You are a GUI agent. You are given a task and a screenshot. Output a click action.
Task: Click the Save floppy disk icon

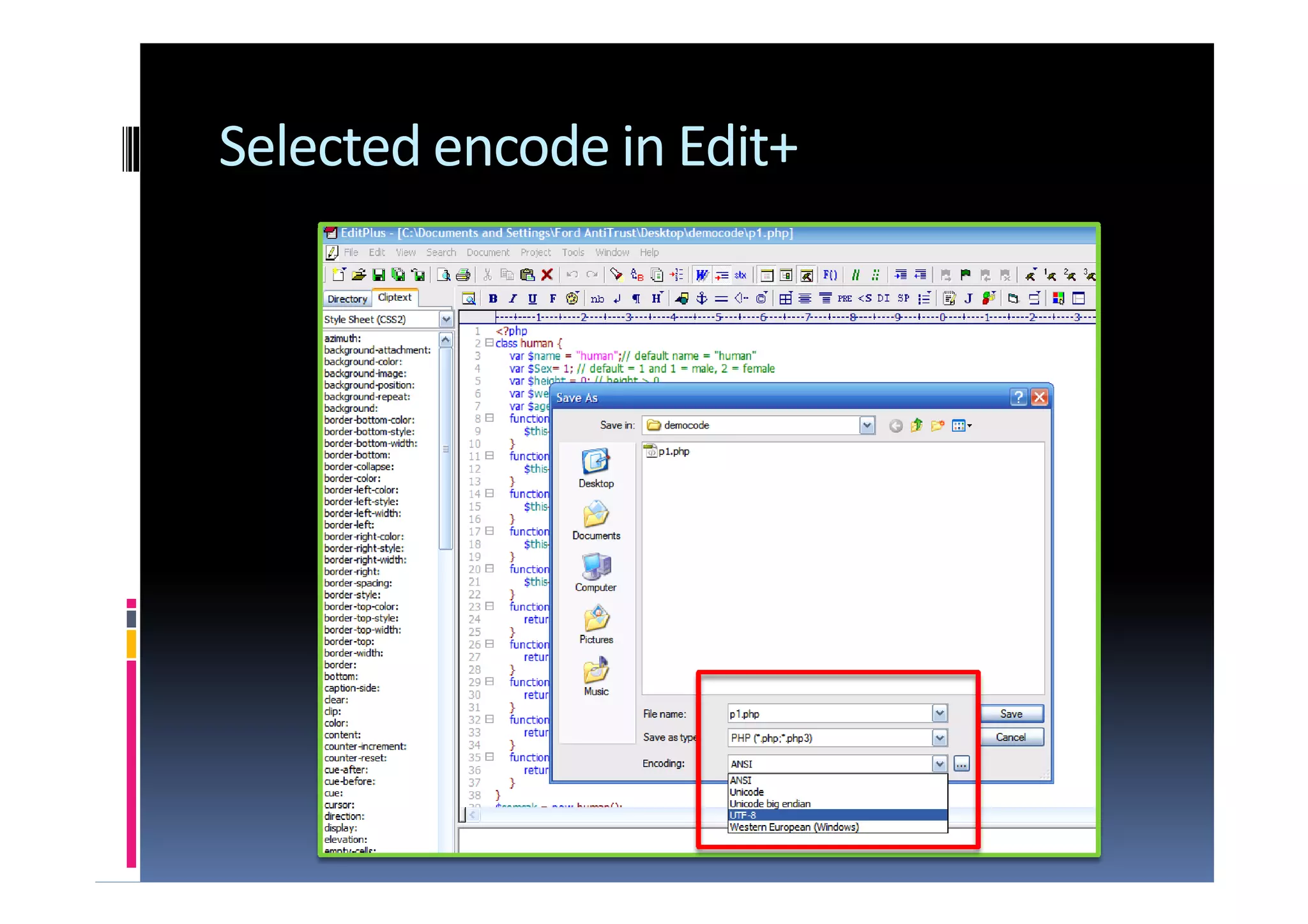point(379,275)
